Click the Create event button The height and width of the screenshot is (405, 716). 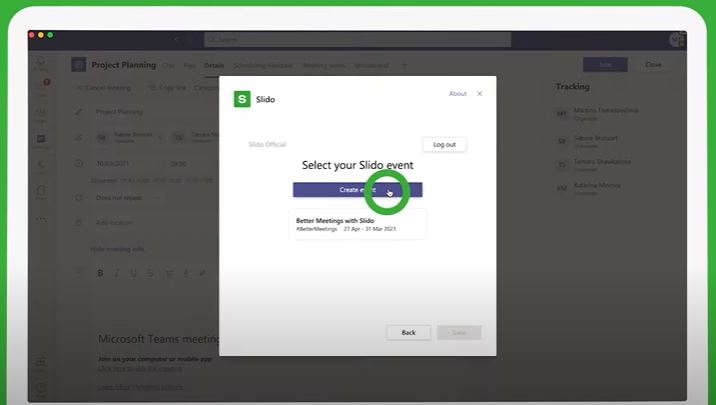[357, 190]
